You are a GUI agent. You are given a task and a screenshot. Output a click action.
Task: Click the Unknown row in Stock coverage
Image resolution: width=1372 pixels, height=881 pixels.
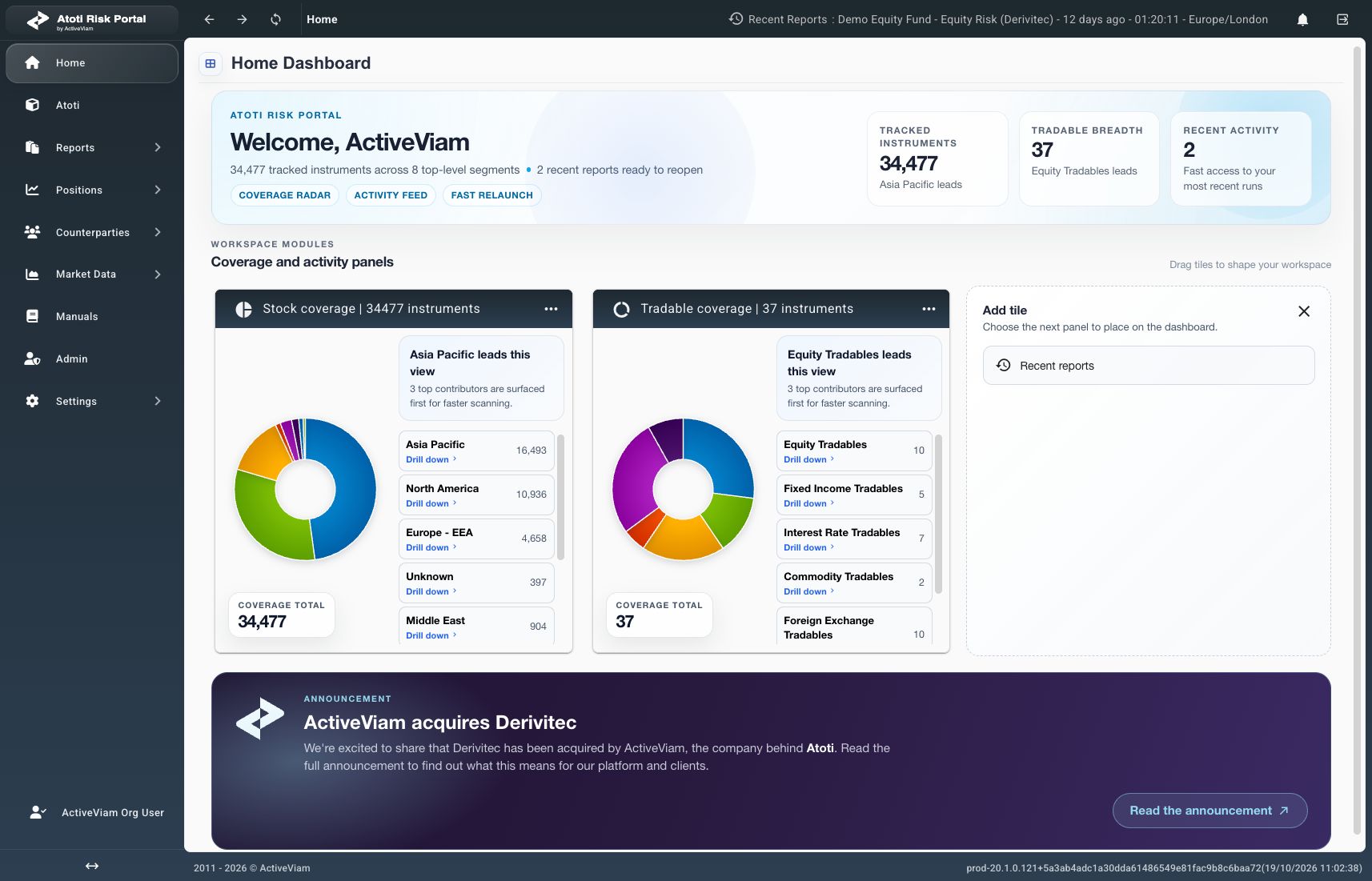pyautogui.click(x=476, y=583)
